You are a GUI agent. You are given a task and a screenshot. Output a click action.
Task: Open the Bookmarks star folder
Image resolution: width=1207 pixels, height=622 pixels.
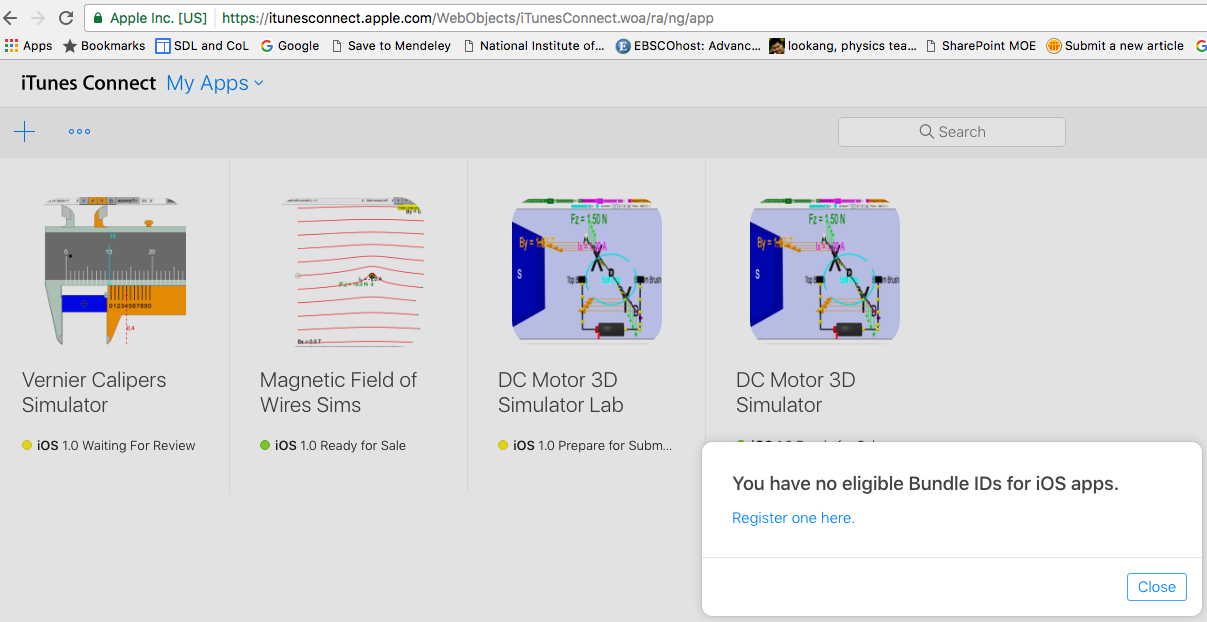point(104,45)
